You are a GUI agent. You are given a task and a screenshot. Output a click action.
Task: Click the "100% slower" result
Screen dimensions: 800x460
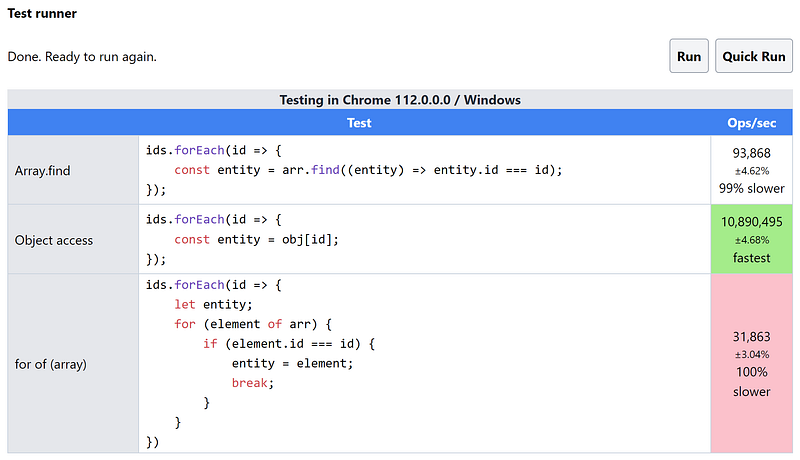752,381
